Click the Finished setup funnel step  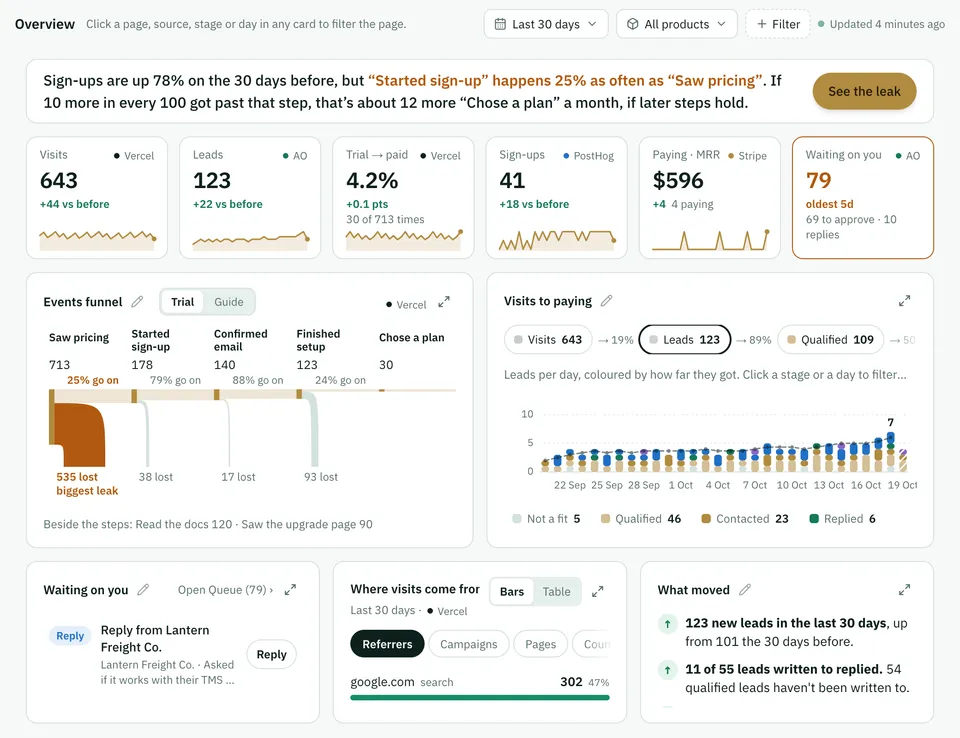318,340
